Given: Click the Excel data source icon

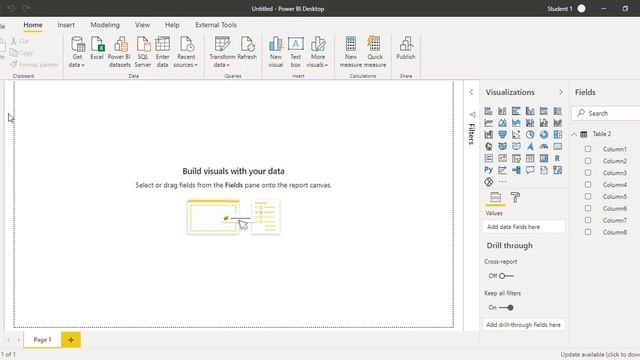Looking at the screenshot, I should (97, 48).
